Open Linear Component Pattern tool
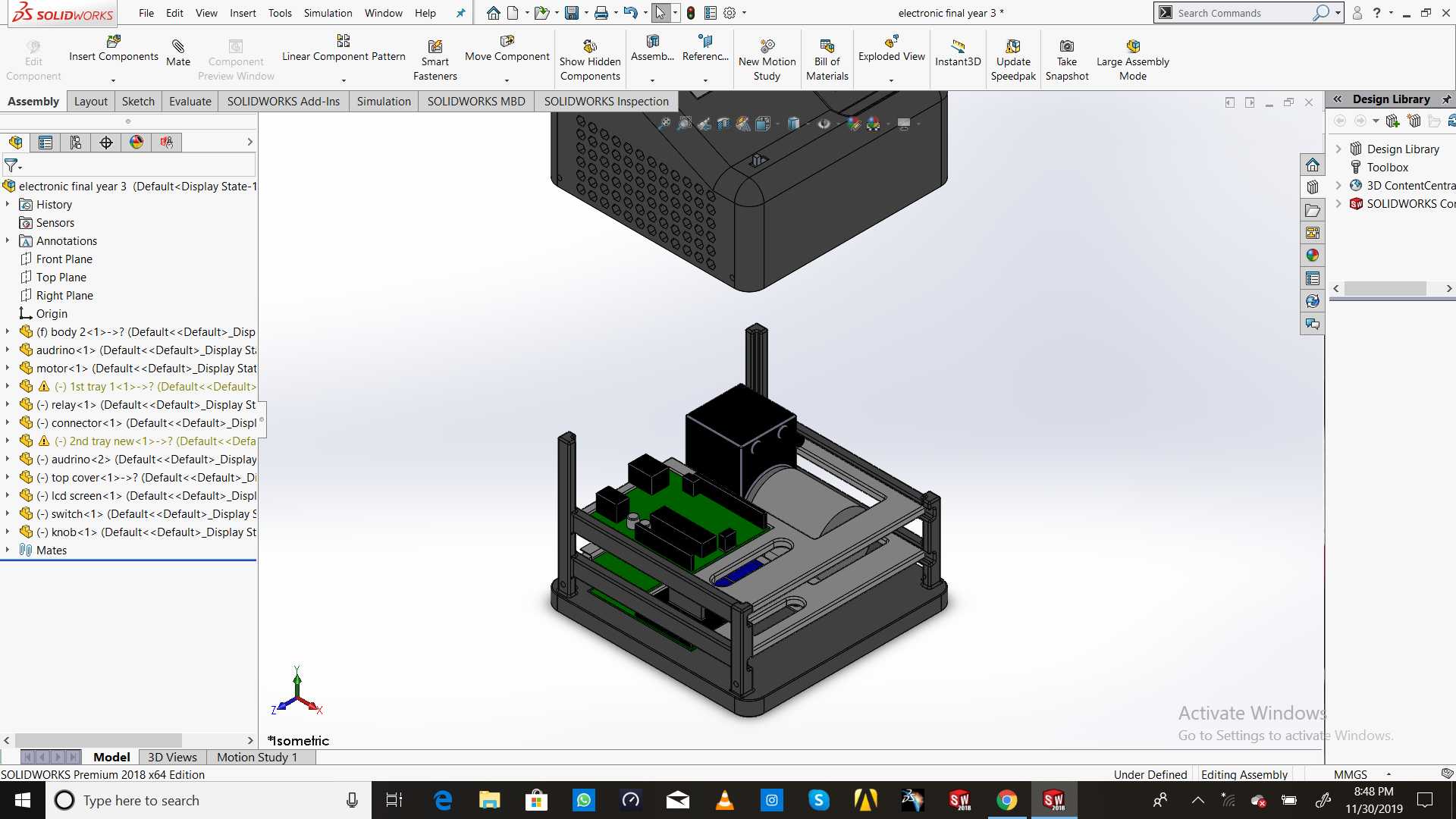Image resolution: width=1456 pixels, height=819 pixels. (344, 49)
